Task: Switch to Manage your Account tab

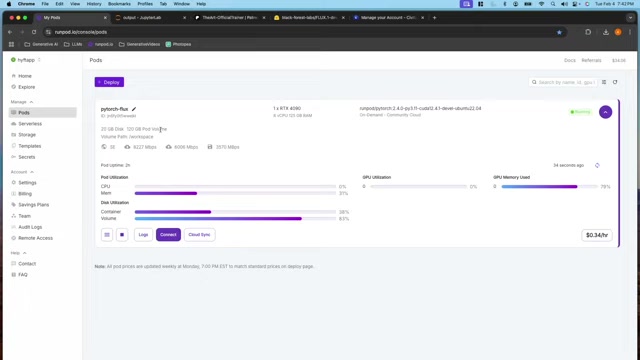Action: tap(388, 18)
